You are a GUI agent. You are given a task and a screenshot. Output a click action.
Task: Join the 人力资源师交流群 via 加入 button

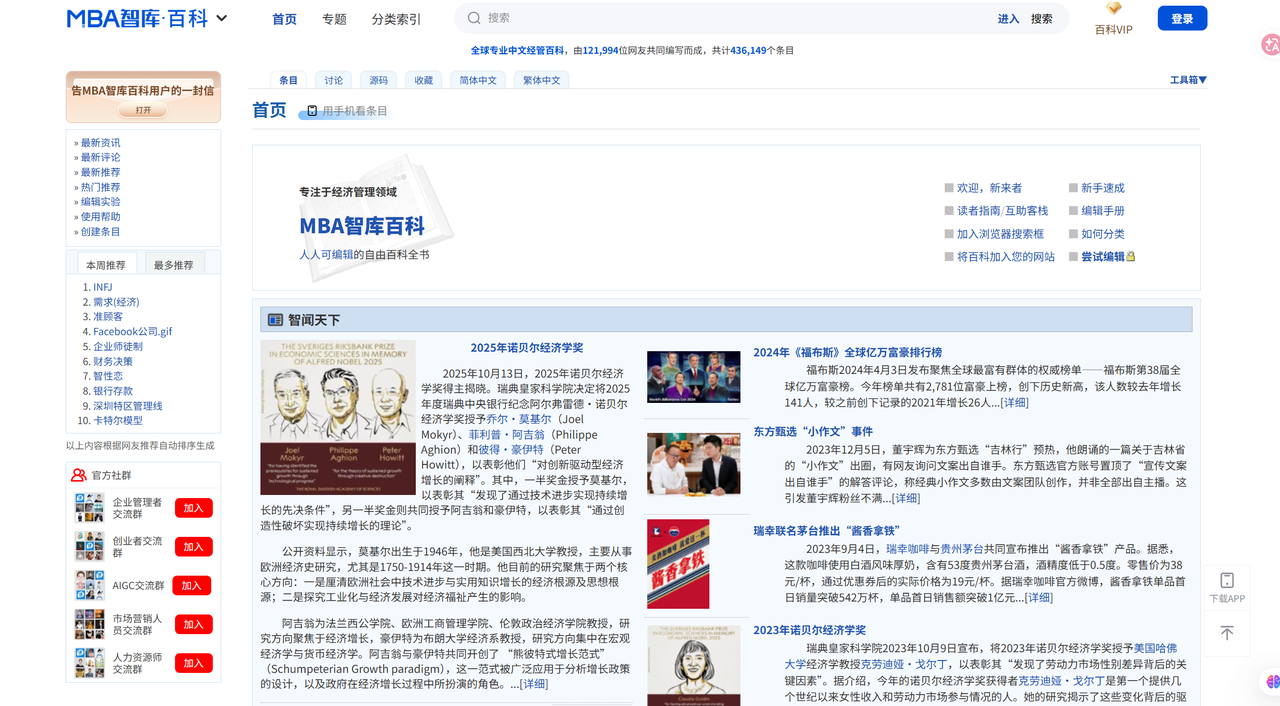click(193, 663)
